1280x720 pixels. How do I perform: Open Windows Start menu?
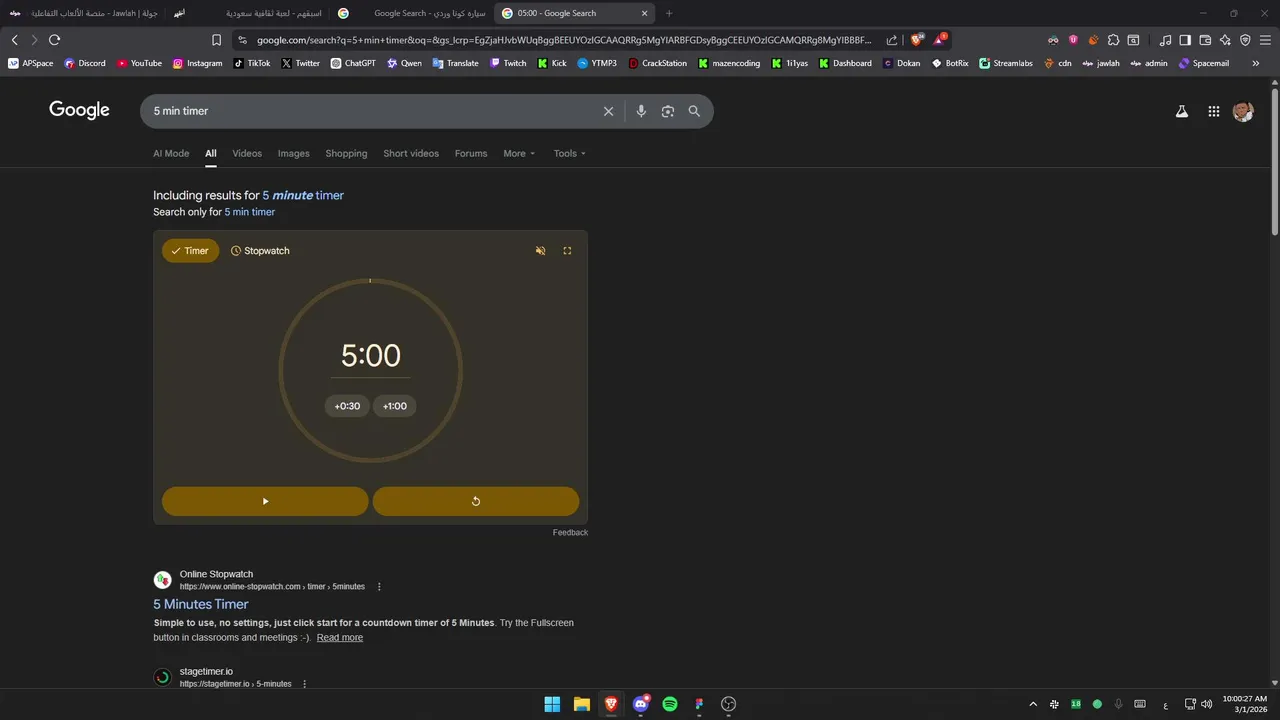pos(552,704)
